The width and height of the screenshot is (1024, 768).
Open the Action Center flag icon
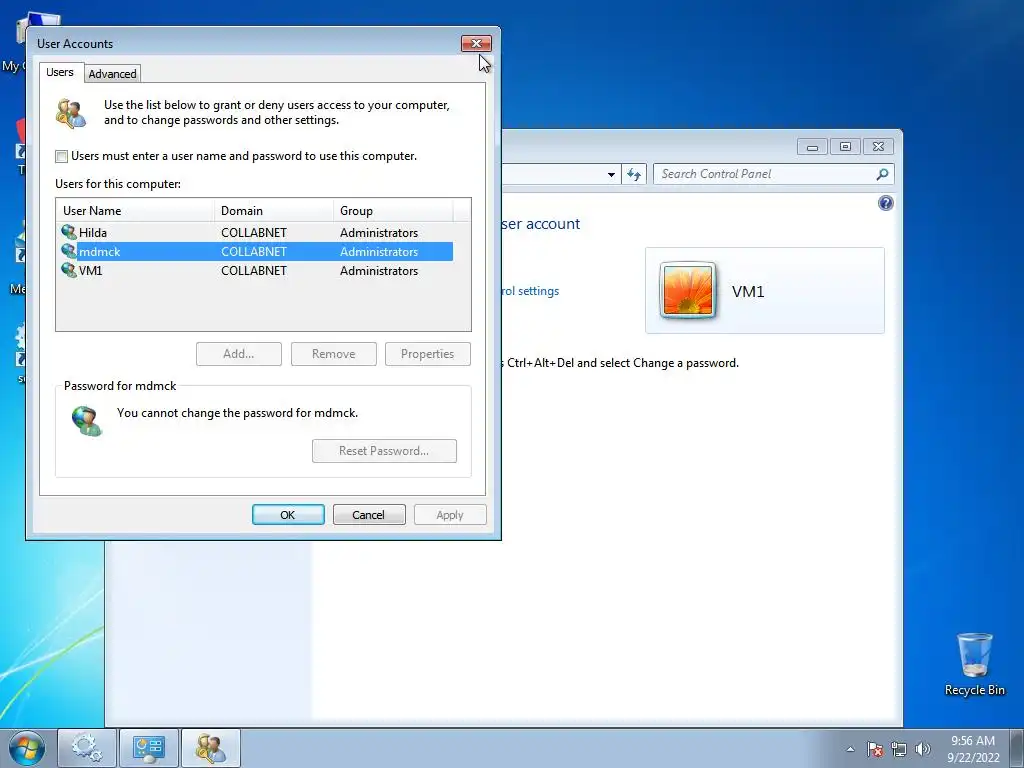click(x=875, y=749)
